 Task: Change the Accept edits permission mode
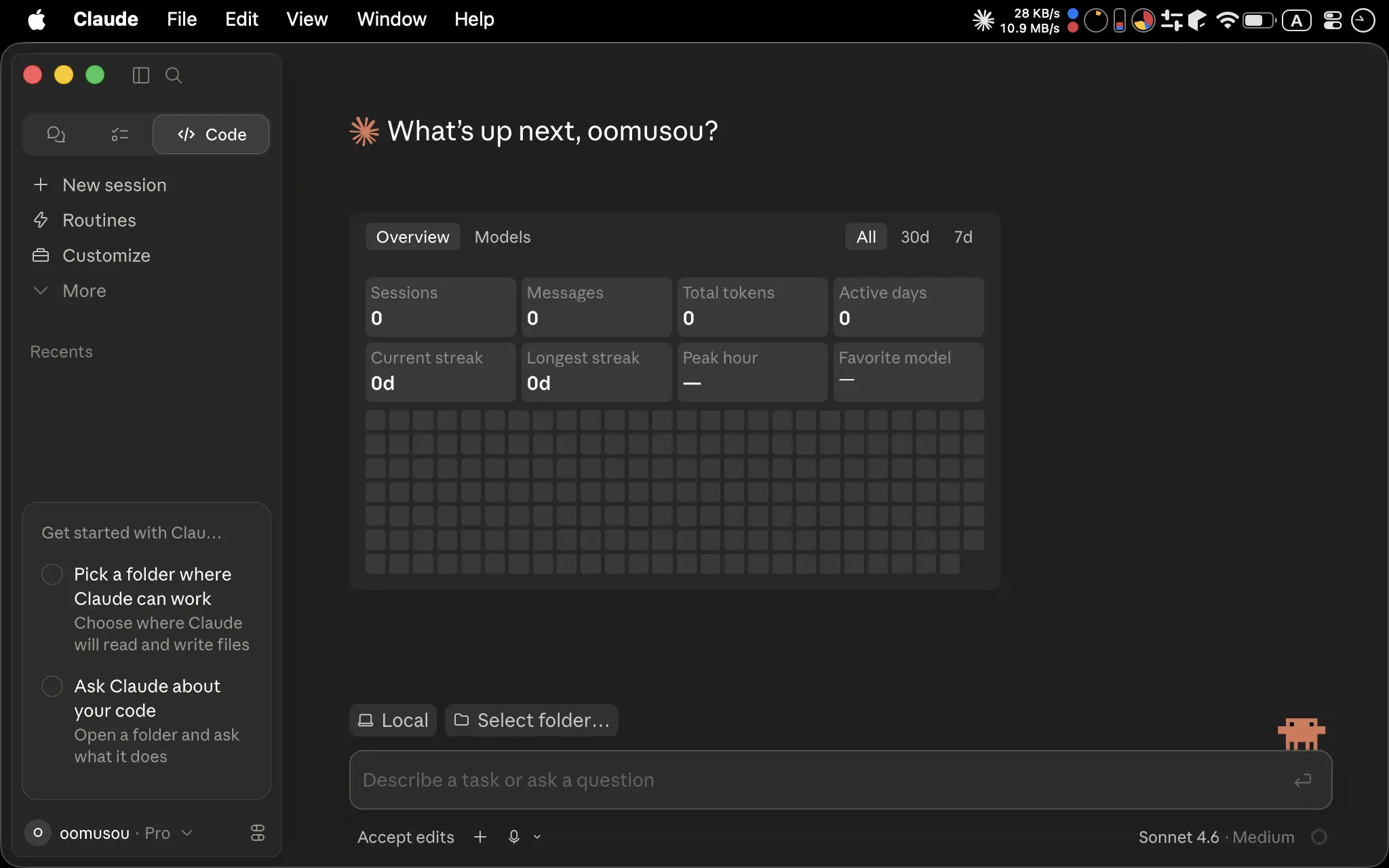point(406,837)
